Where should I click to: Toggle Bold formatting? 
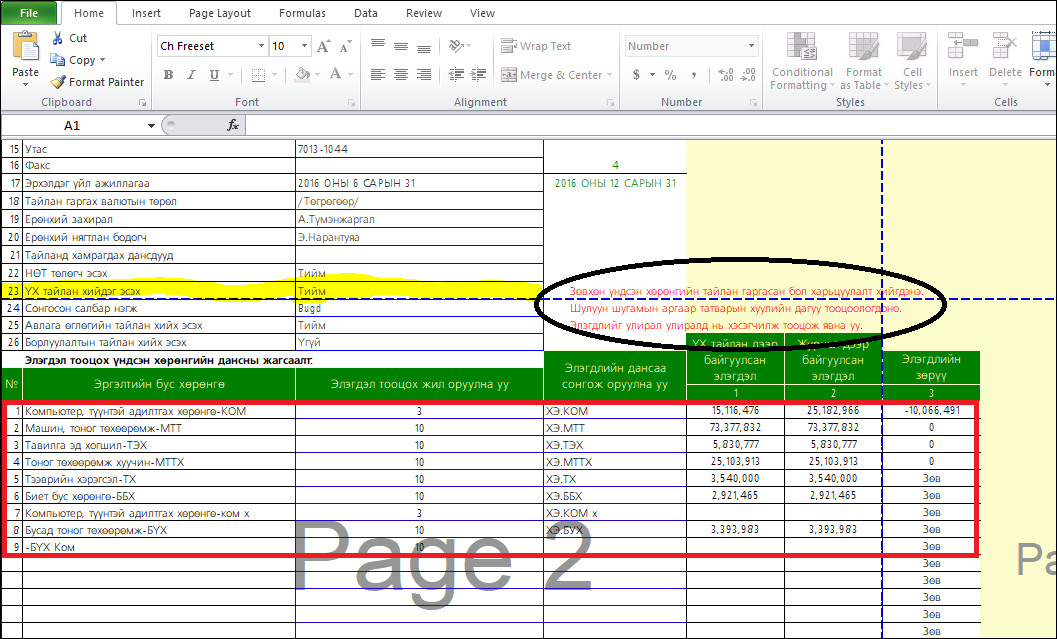pyautogui.click(x=168, y=75)
